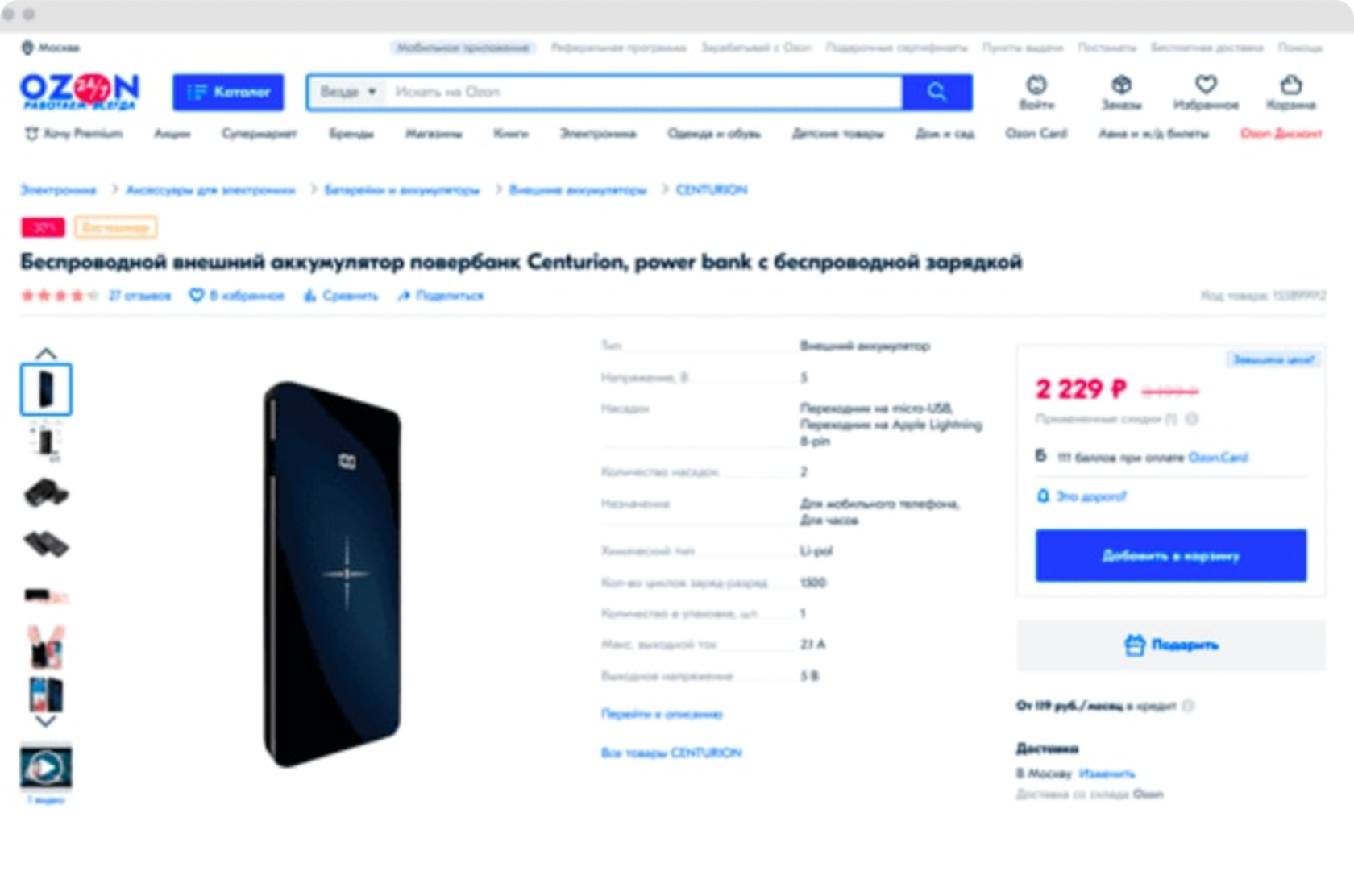Click the Поделиться share icon
The height and width of the screenshot is (896, 1354).
click(404, 296)
